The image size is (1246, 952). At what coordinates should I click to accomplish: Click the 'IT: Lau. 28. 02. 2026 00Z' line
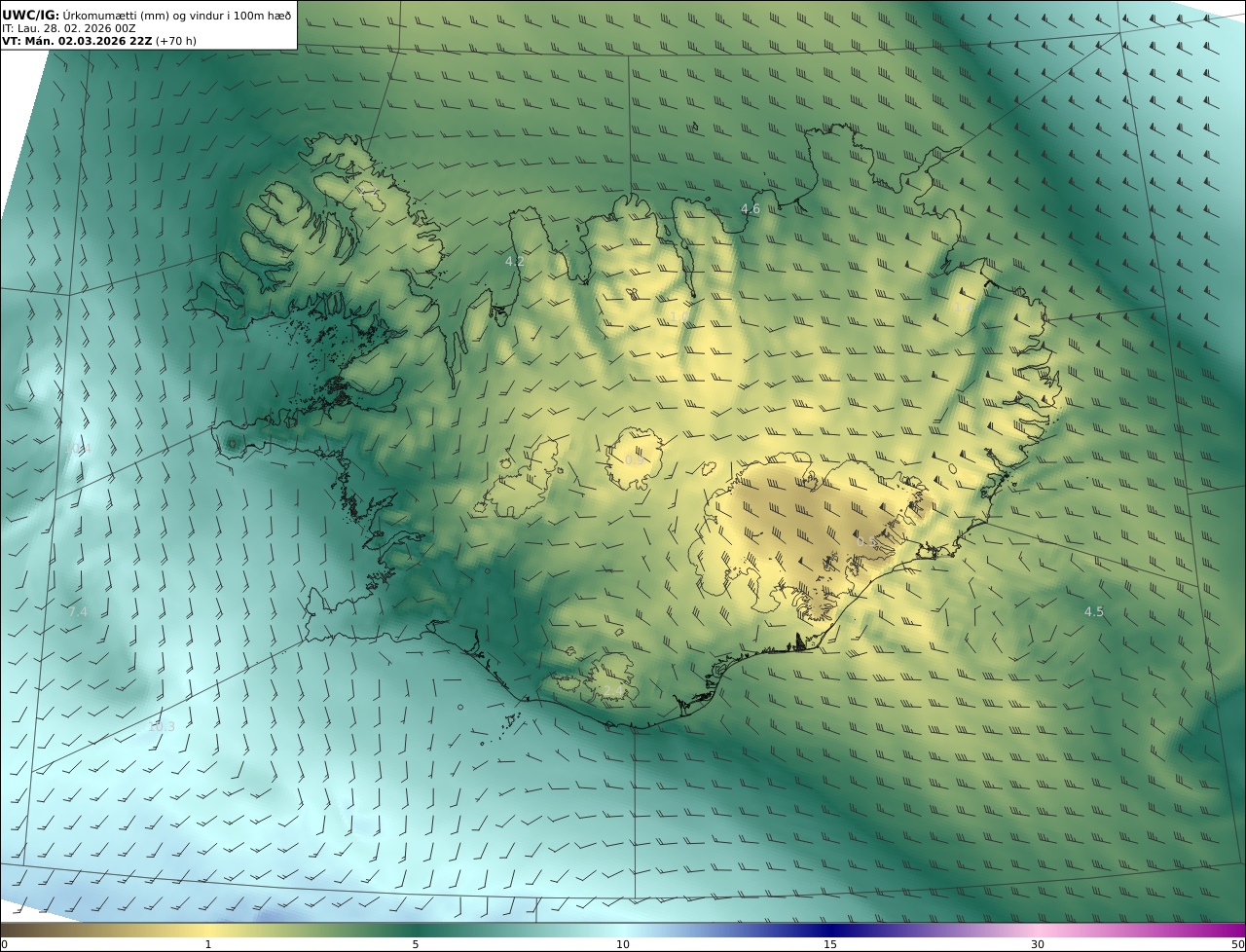(x=69, y=28)
